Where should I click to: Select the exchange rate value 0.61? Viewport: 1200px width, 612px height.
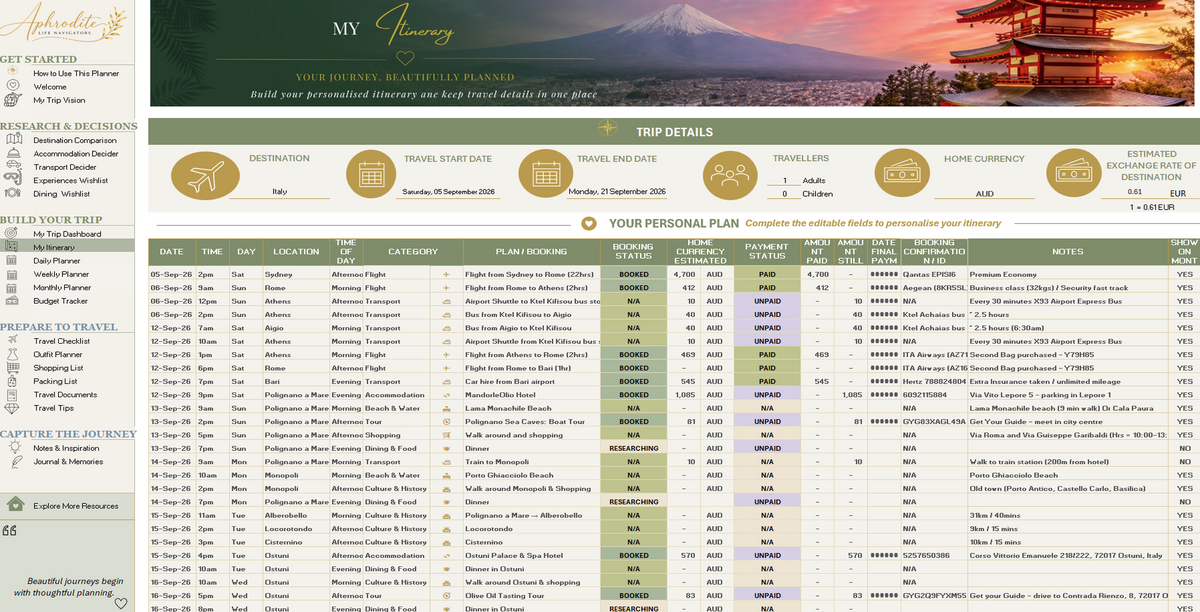pos(1134,192)
